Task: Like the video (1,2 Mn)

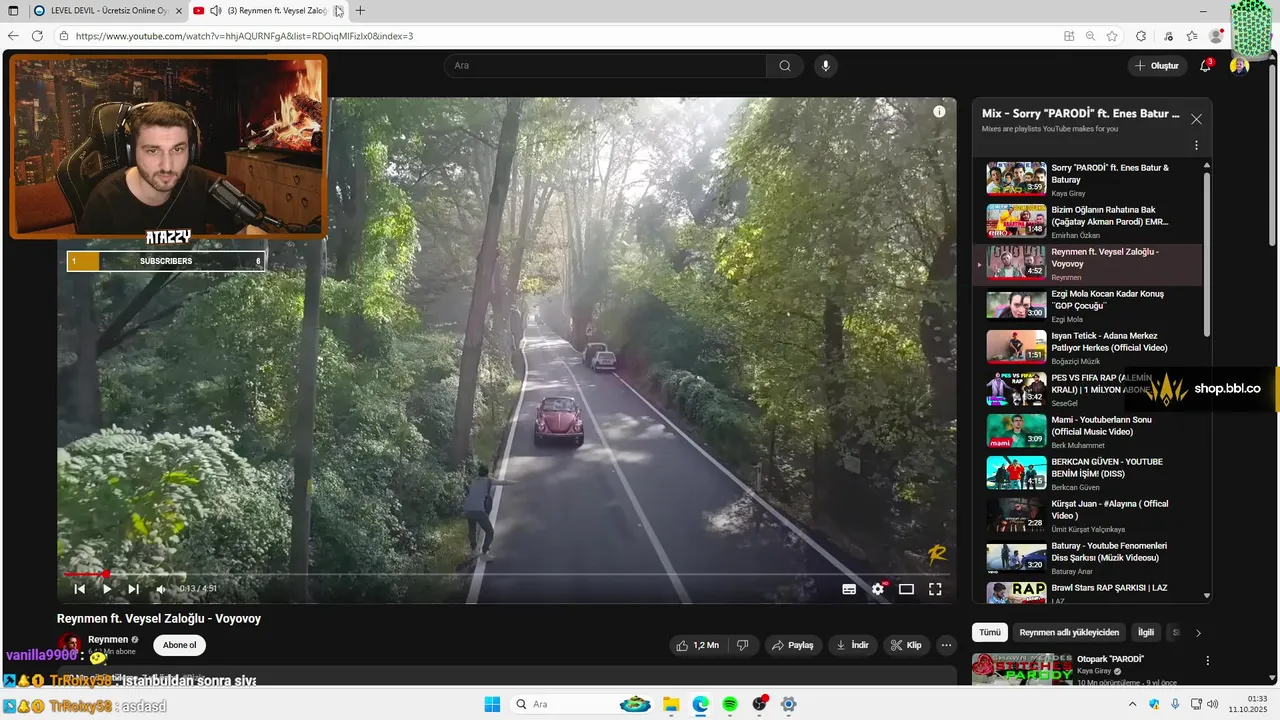Action: click(698, 645)
